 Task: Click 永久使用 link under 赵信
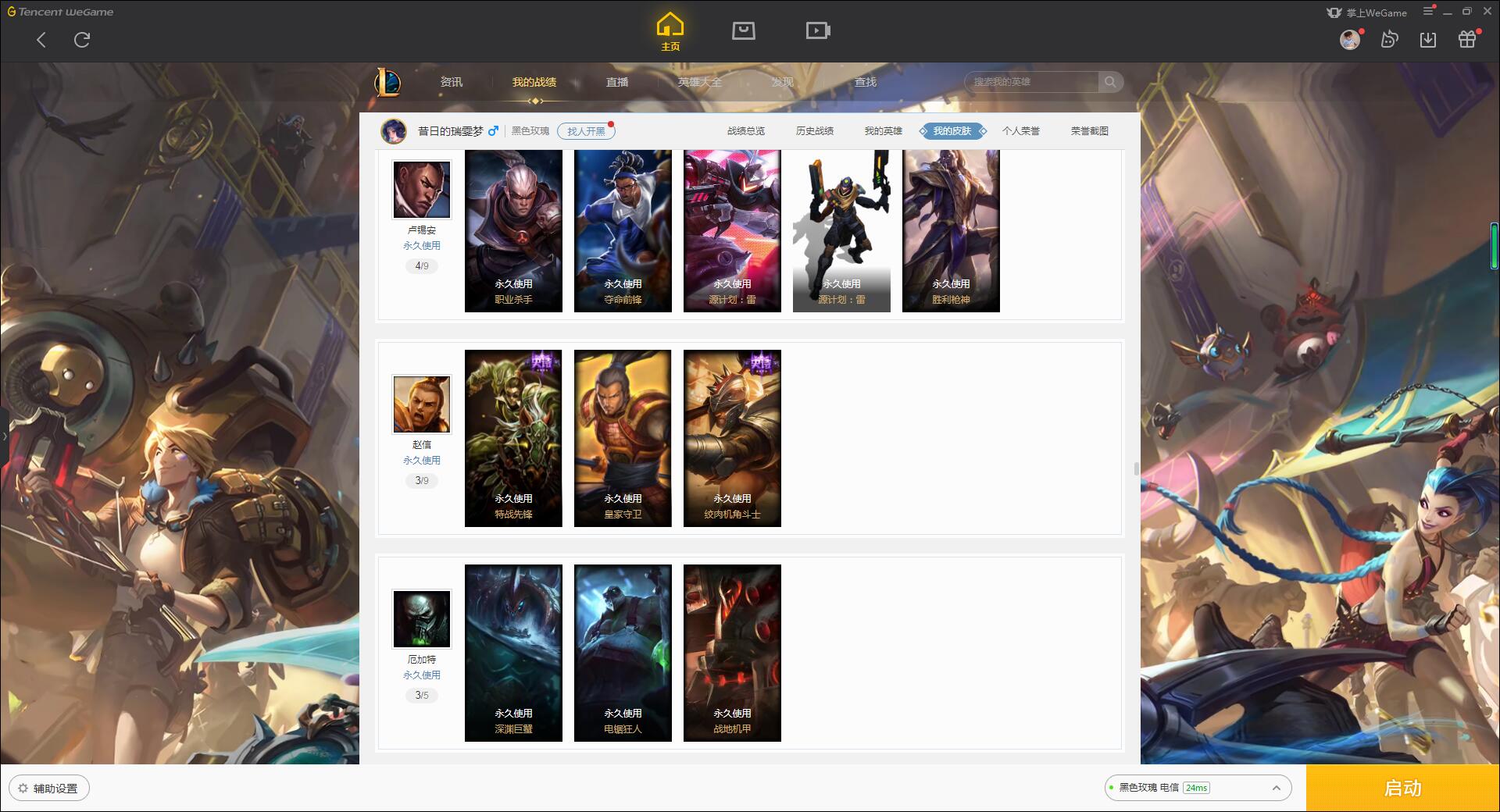pos(422,461)
